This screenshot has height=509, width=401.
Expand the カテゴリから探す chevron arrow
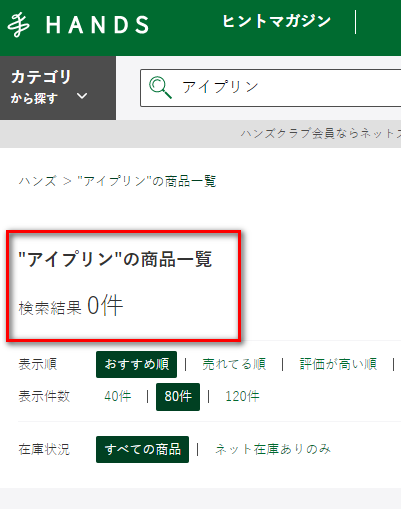click(x=82, y=96)
